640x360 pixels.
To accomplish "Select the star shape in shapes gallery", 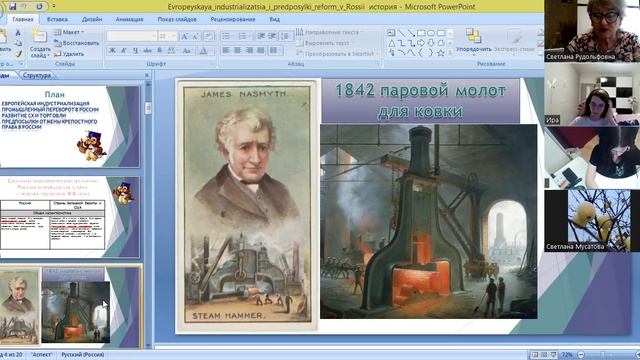I will click(440, 53).
